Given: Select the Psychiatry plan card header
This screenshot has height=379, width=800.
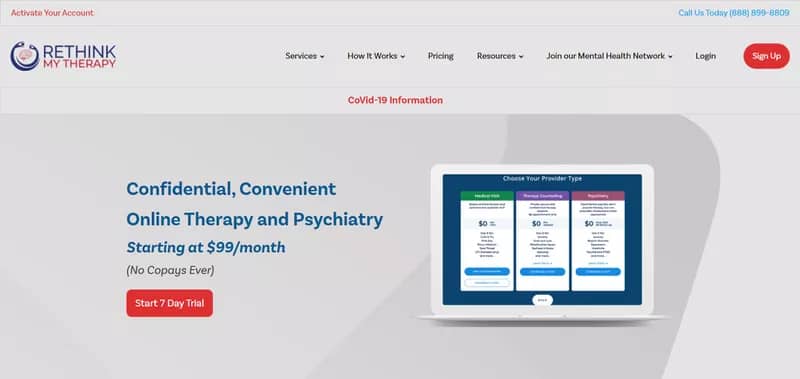Looking at the screenshot, I should click(x=598, y=195).
